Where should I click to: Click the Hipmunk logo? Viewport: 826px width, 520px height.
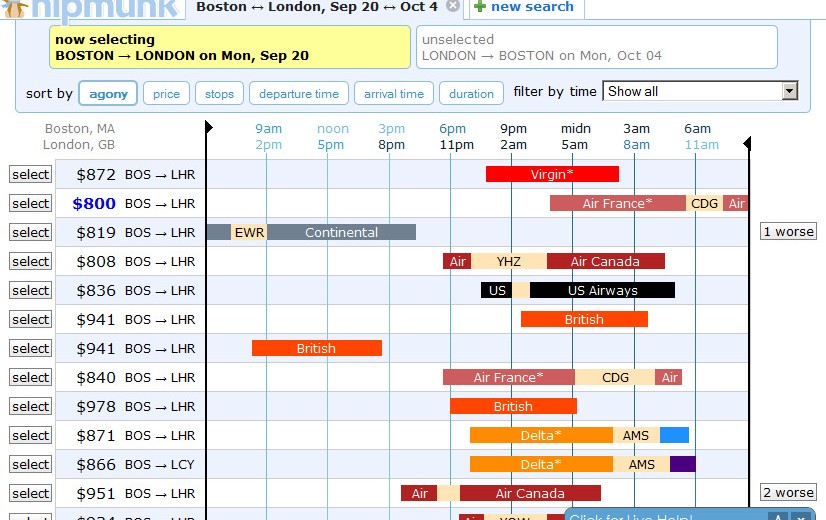[90, 8]
